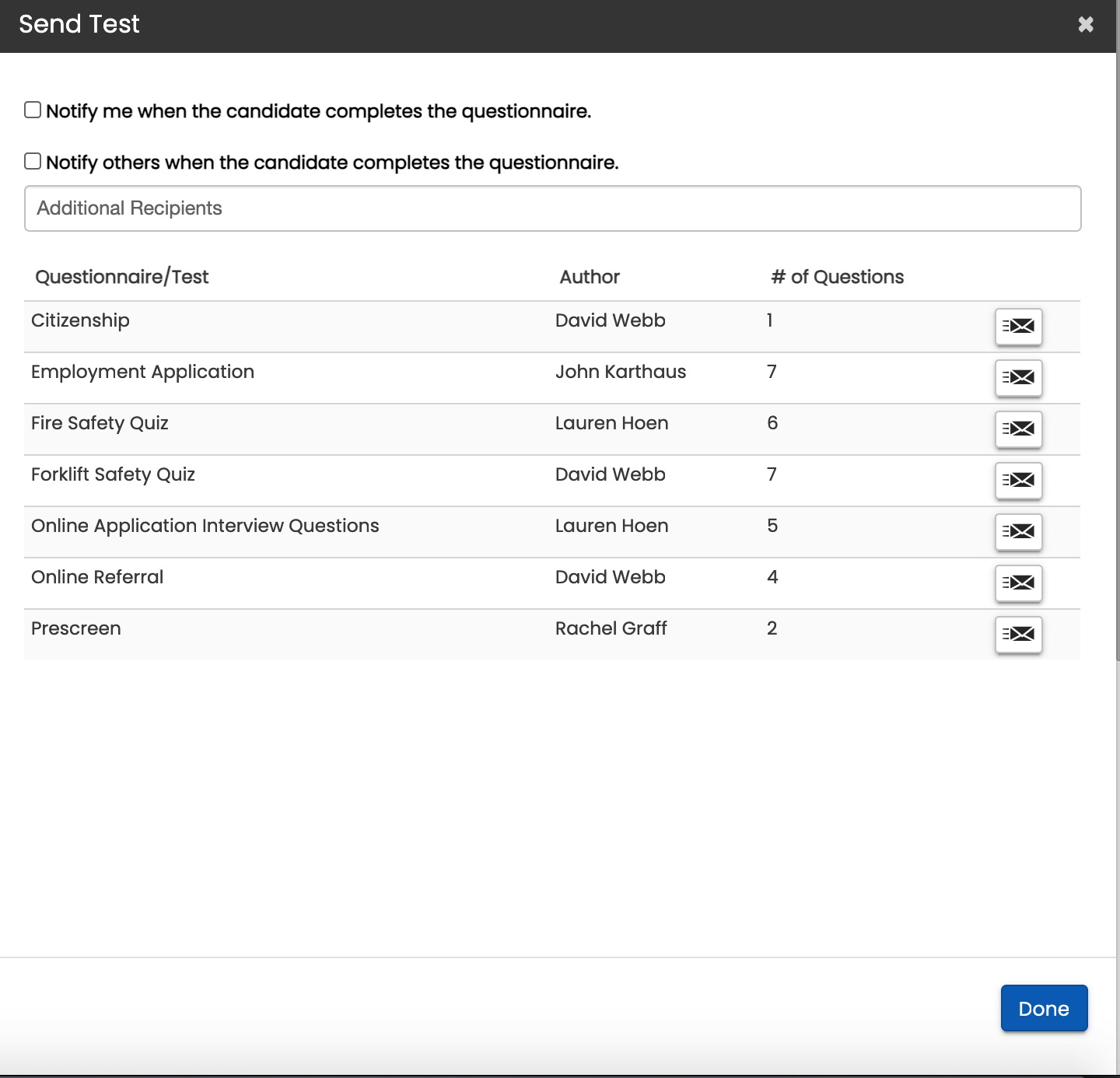Image resolution: width=1120 pixels, height=1078 pixels.
Task: Click the Prescreen questionnaire name
Action: click(76, 628)
